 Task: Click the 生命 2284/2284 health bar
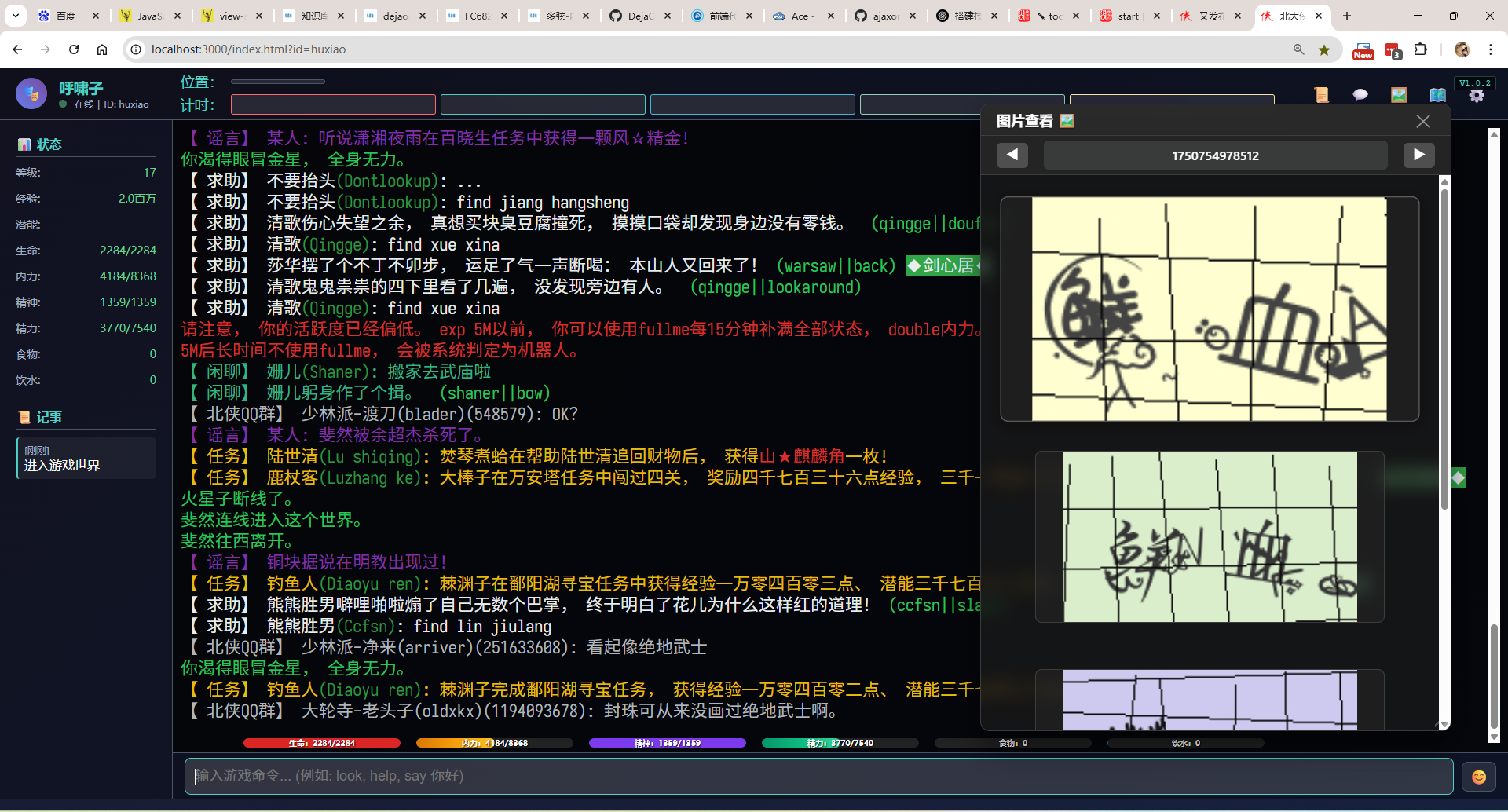coord(321,742)
